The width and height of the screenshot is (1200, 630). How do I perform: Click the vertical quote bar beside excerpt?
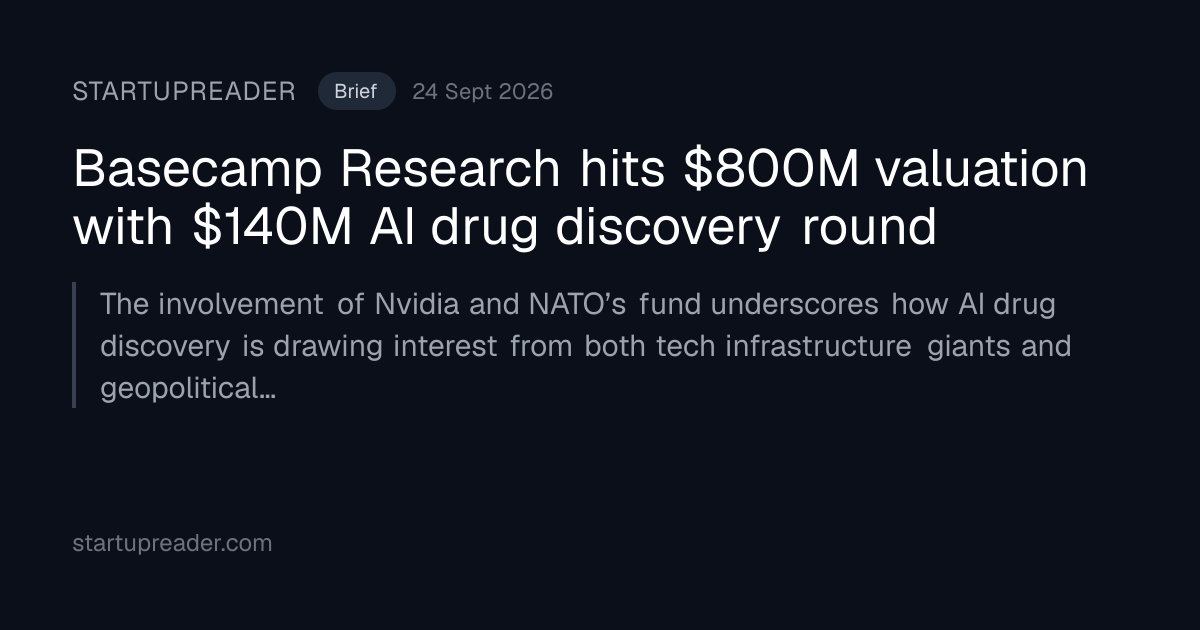point(74,345)
